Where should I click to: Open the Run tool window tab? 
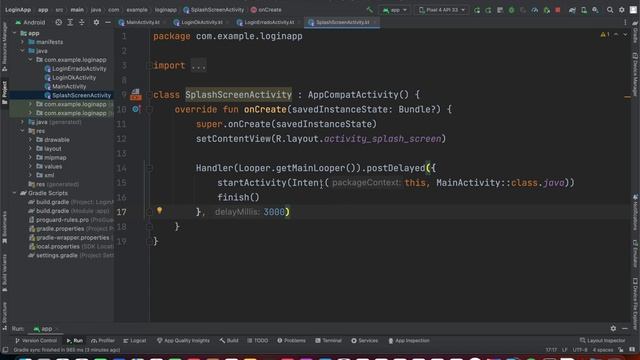point(75,341)
